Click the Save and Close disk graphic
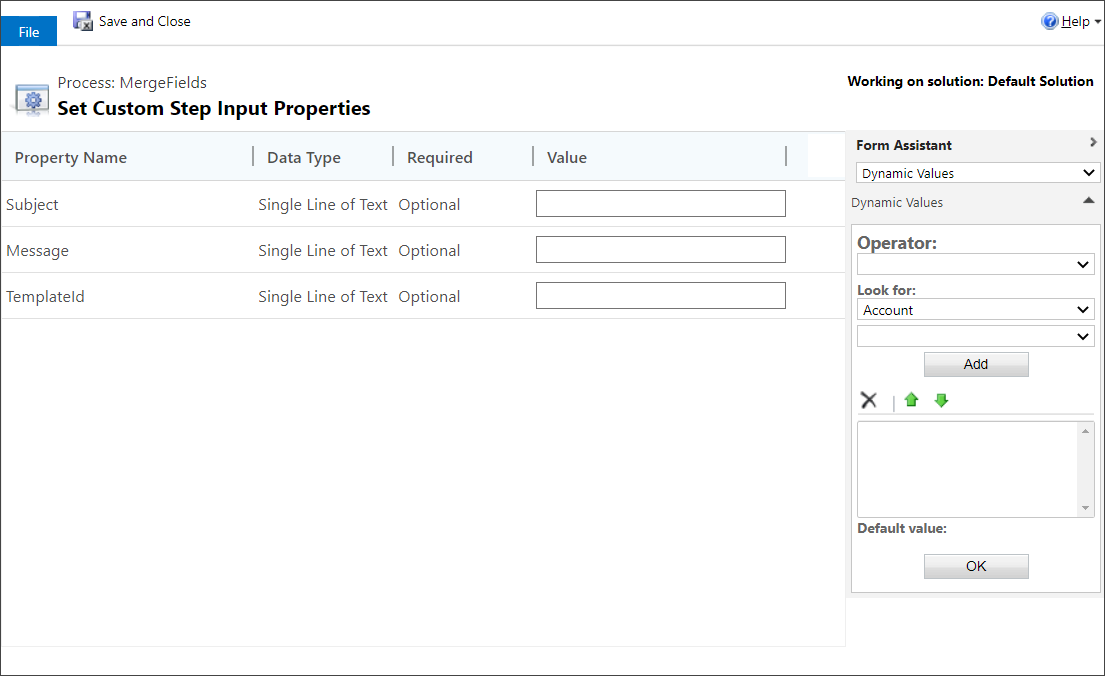The image size is (1105, 676). pos(83,20)
